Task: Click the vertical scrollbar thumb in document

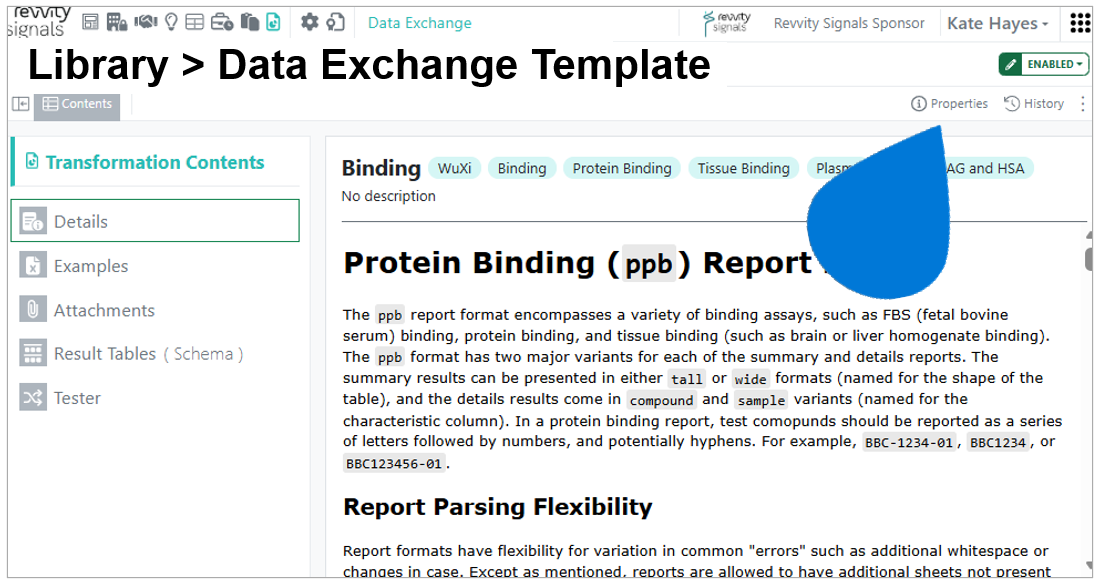Action: pos(1089,259)
